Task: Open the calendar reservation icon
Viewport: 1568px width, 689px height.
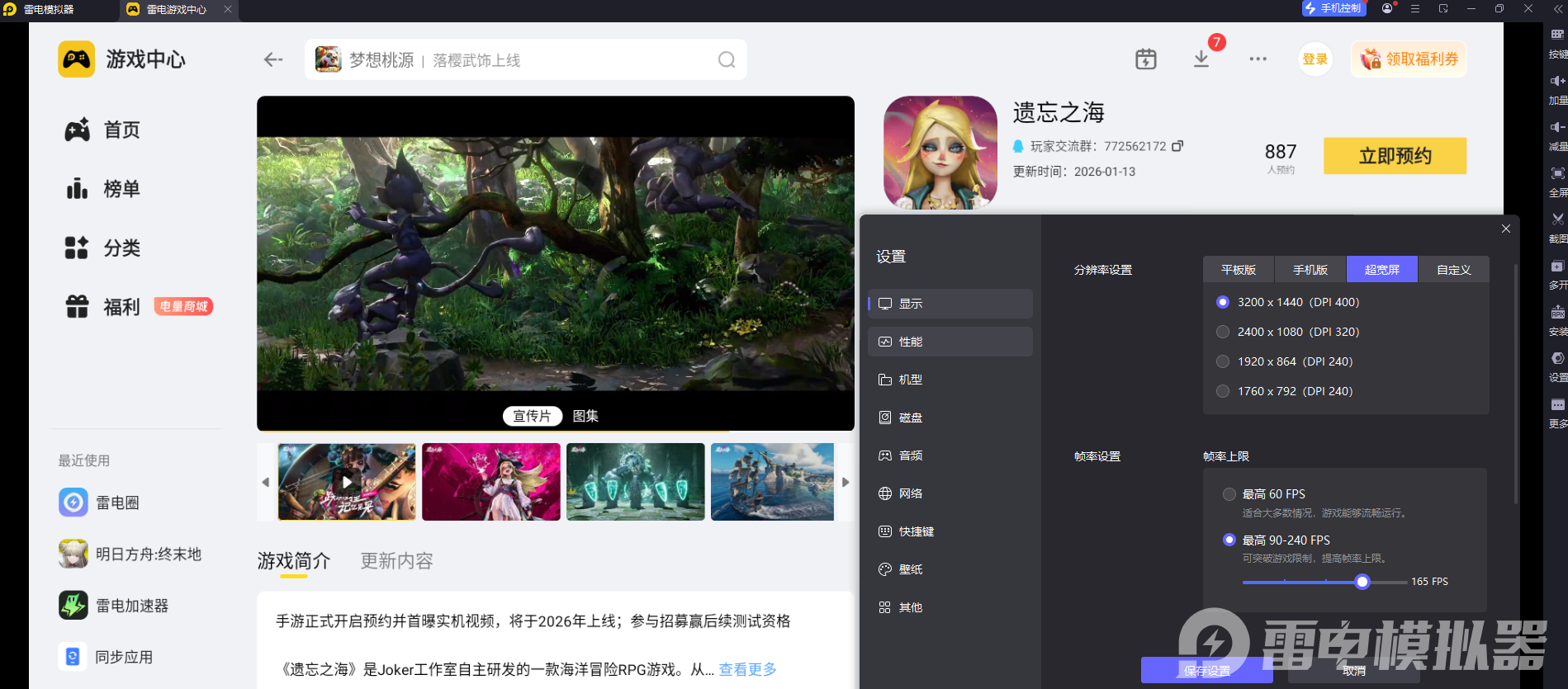Action: (x=1146, y=59)
